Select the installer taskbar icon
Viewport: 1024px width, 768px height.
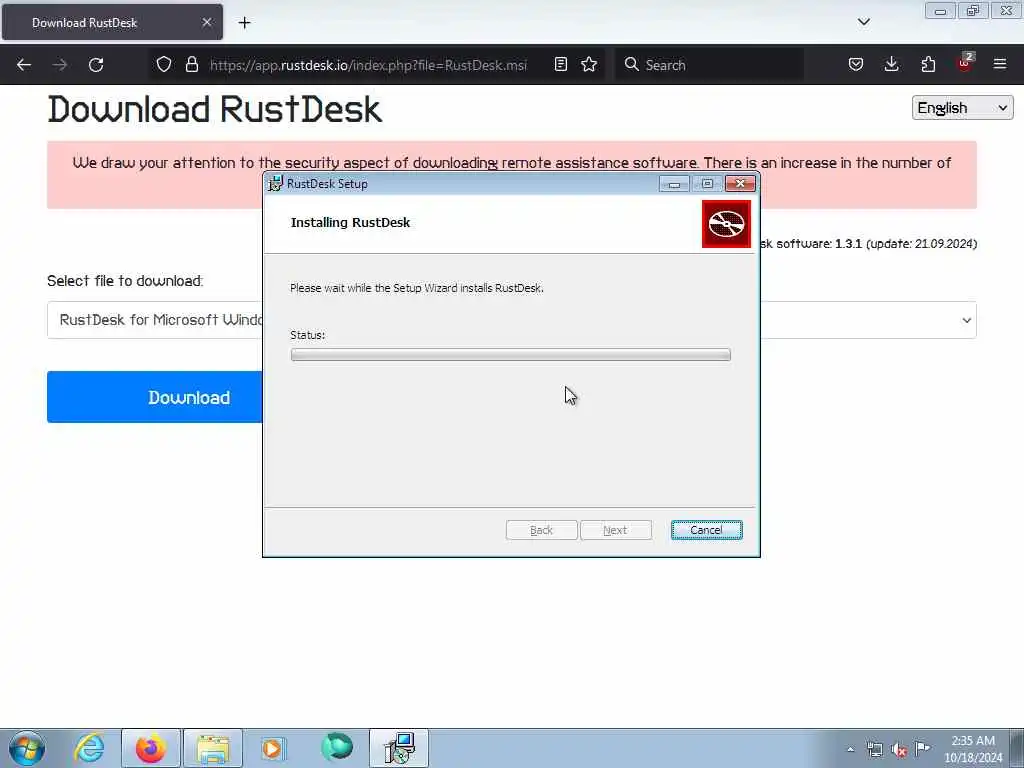399,748
